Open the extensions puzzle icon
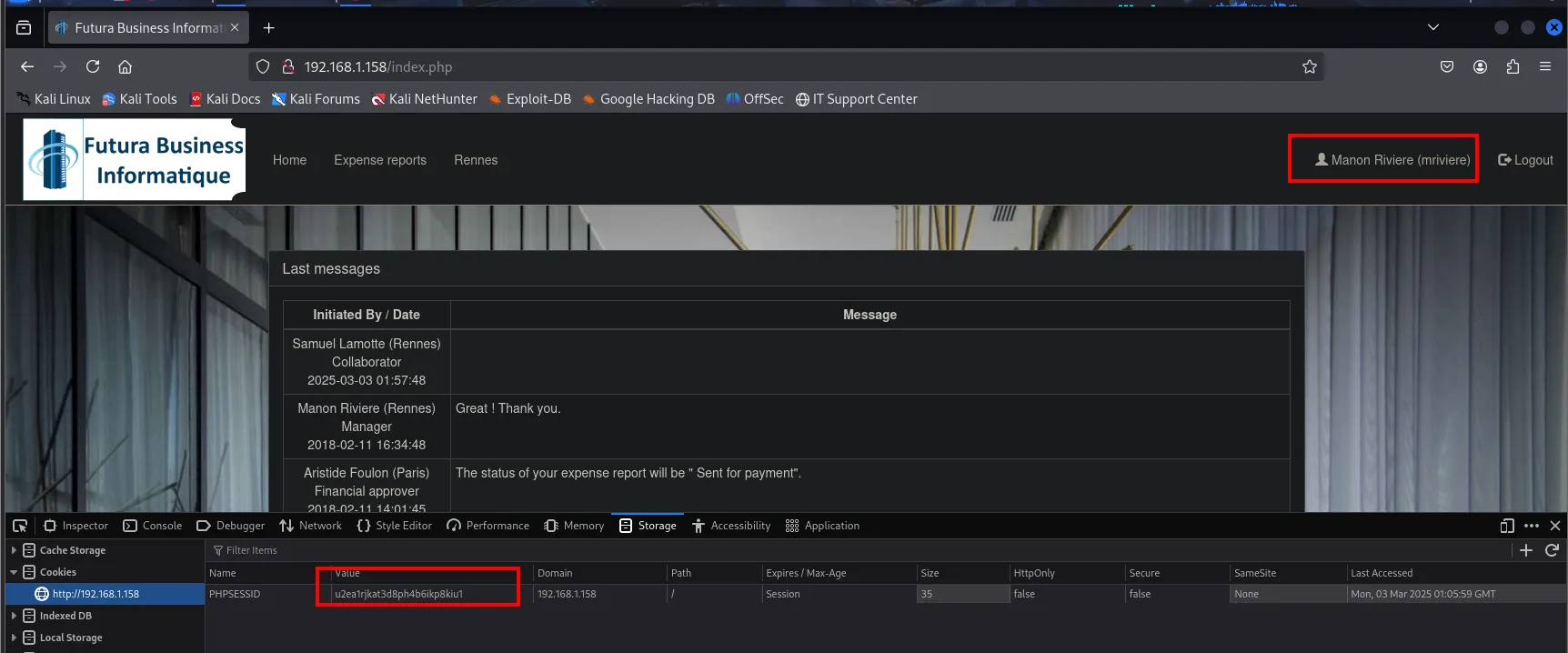This screenshot has width=1568, height=653. pos(1513,66)
